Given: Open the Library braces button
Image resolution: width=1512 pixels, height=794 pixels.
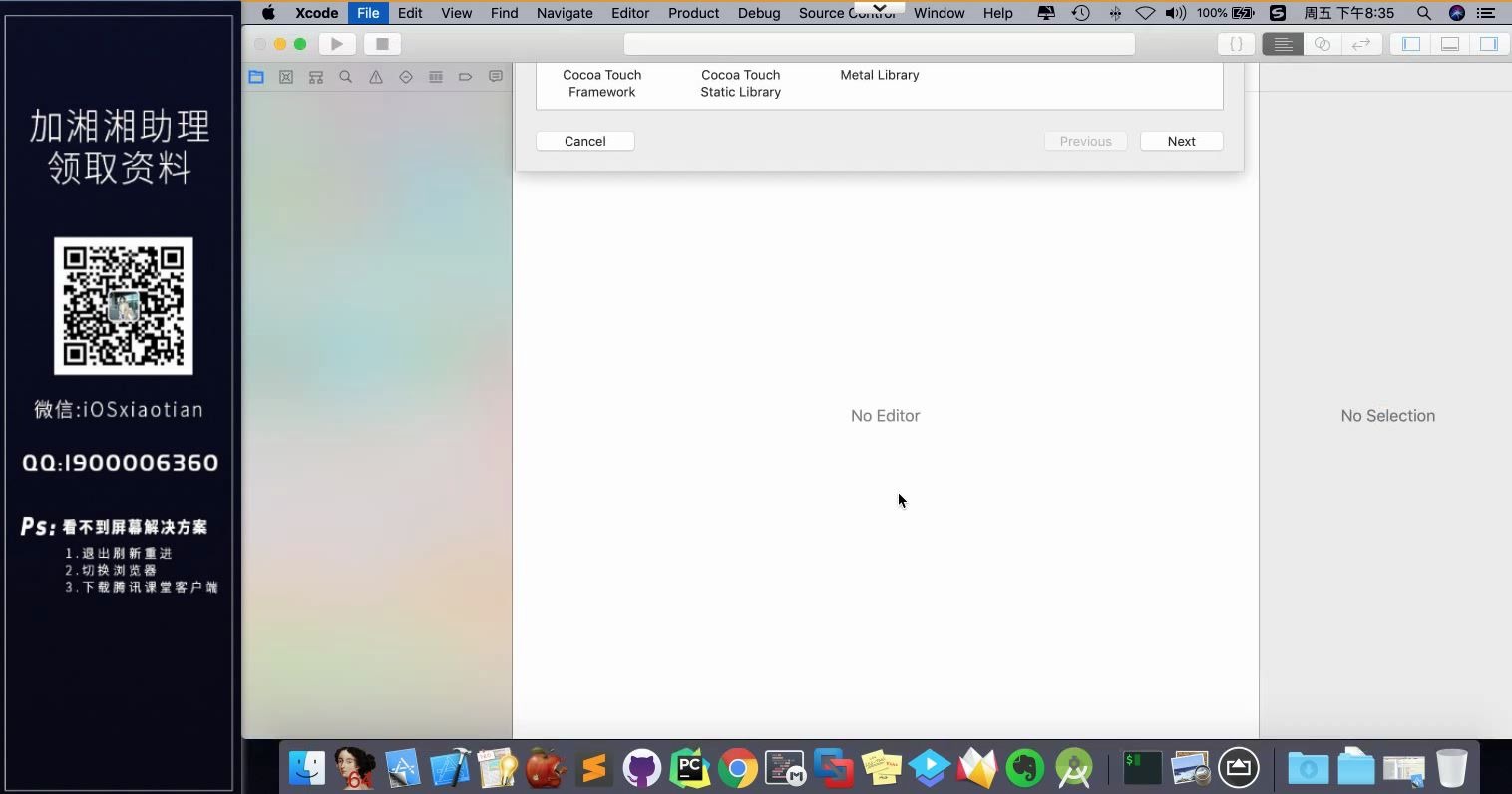Looking at the screenshot, I should pos(1236,44).
